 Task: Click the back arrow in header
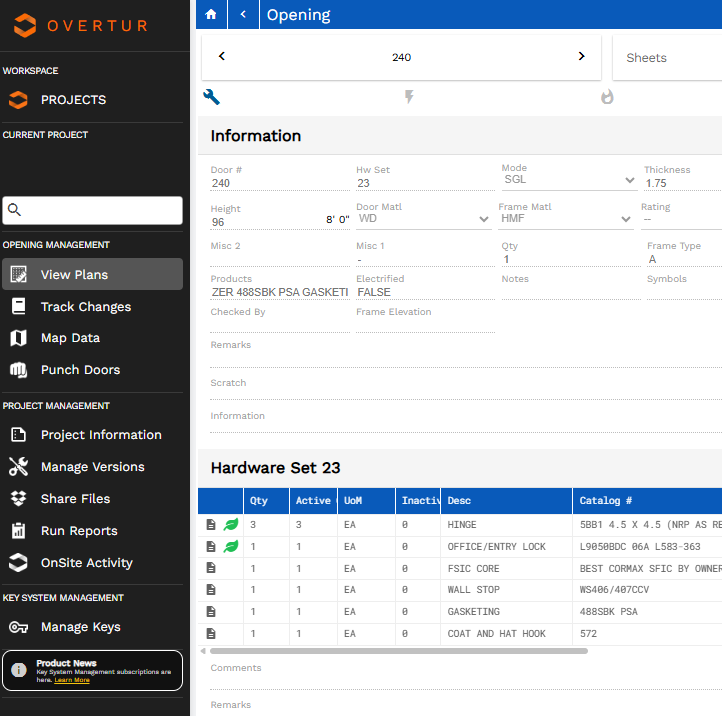tap(243, 14)
